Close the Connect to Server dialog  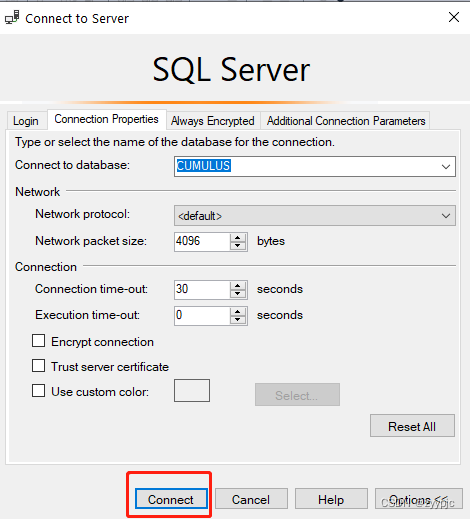coord(454,17)
